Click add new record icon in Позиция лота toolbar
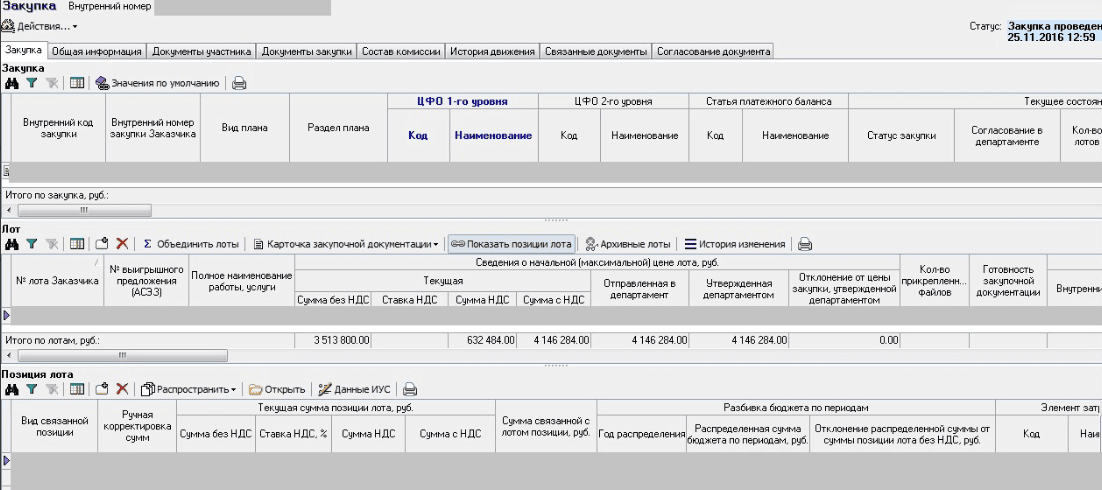1102x490 pixels. (x=101, y=389)
